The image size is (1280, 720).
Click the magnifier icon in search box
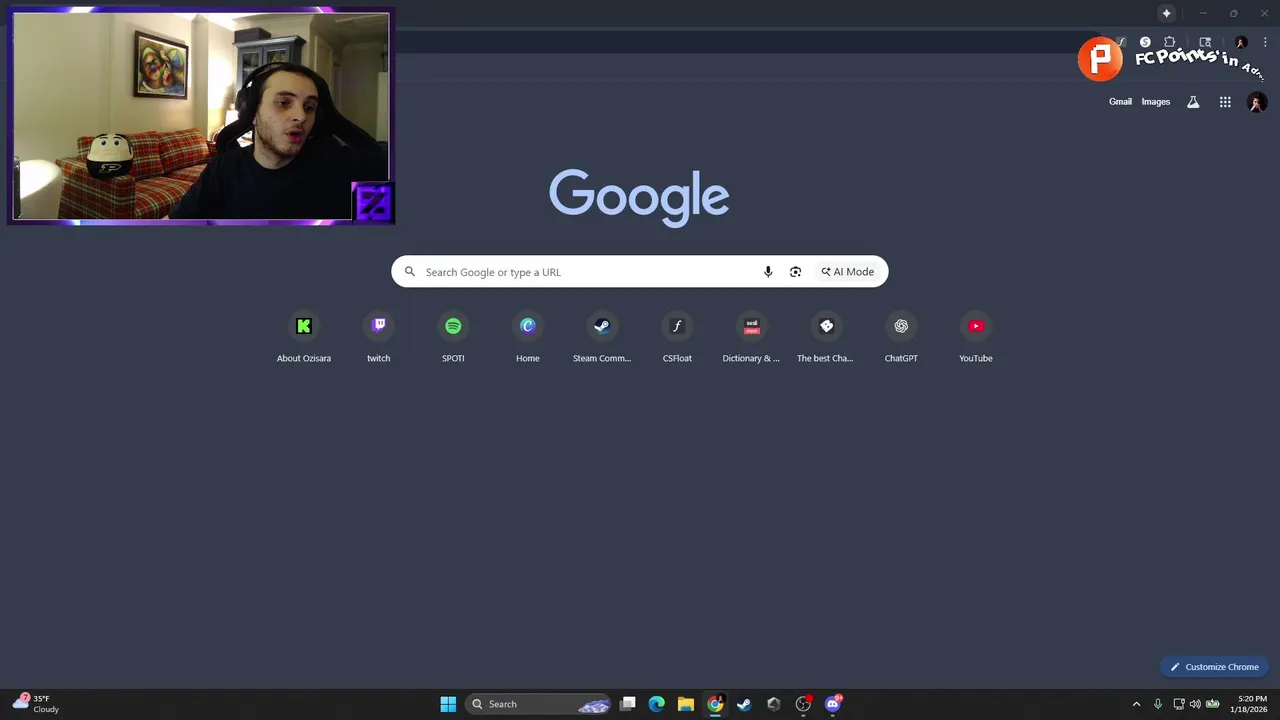[409, 272]
